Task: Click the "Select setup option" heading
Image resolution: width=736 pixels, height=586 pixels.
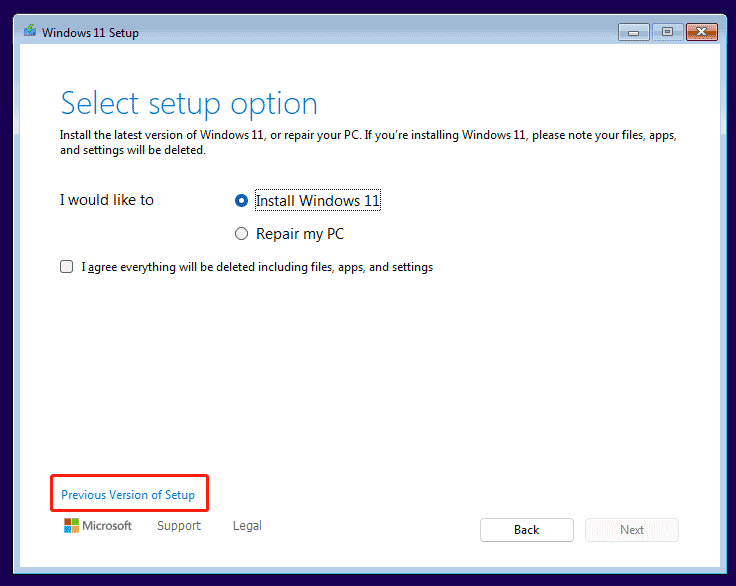Action: pyautogui.click(x=189, y=104)
